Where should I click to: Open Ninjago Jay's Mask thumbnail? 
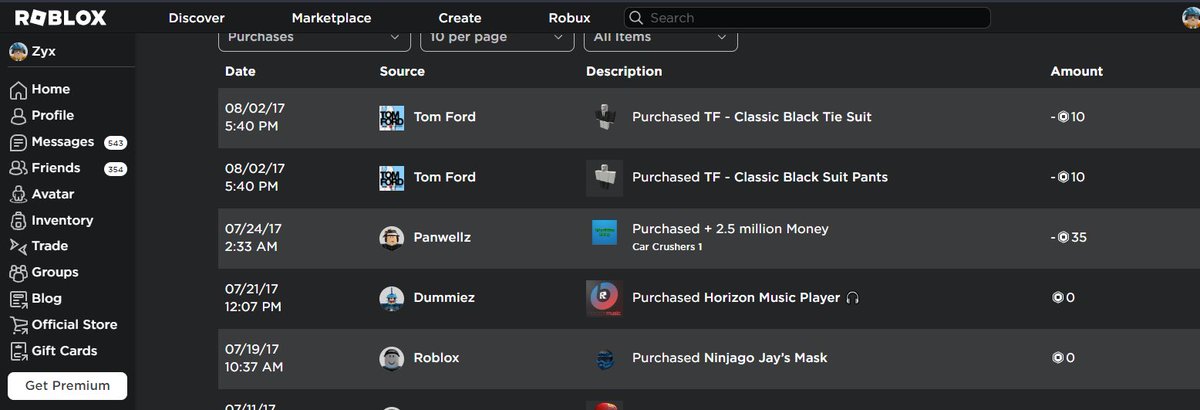click(604, 358)
